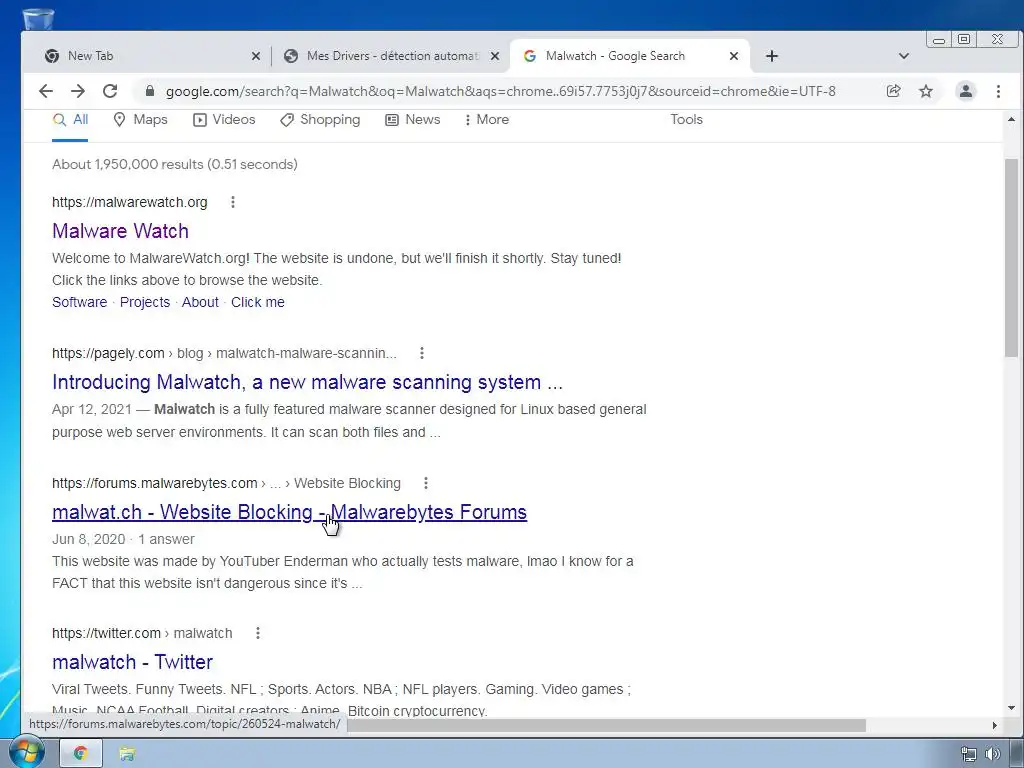The width and height of the screenshot is (1024, 768).
Task: Open options for forums.malwarebytes.com result
Action: (x=426, y=483)
